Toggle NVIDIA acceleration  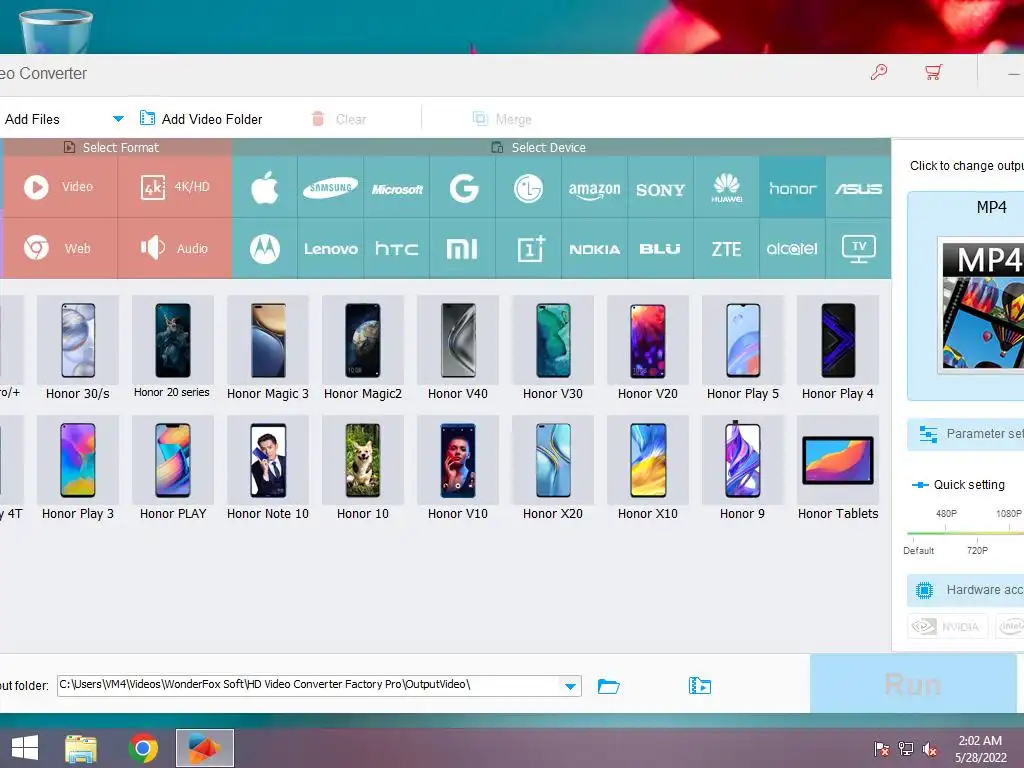click(x=948, y=627)
